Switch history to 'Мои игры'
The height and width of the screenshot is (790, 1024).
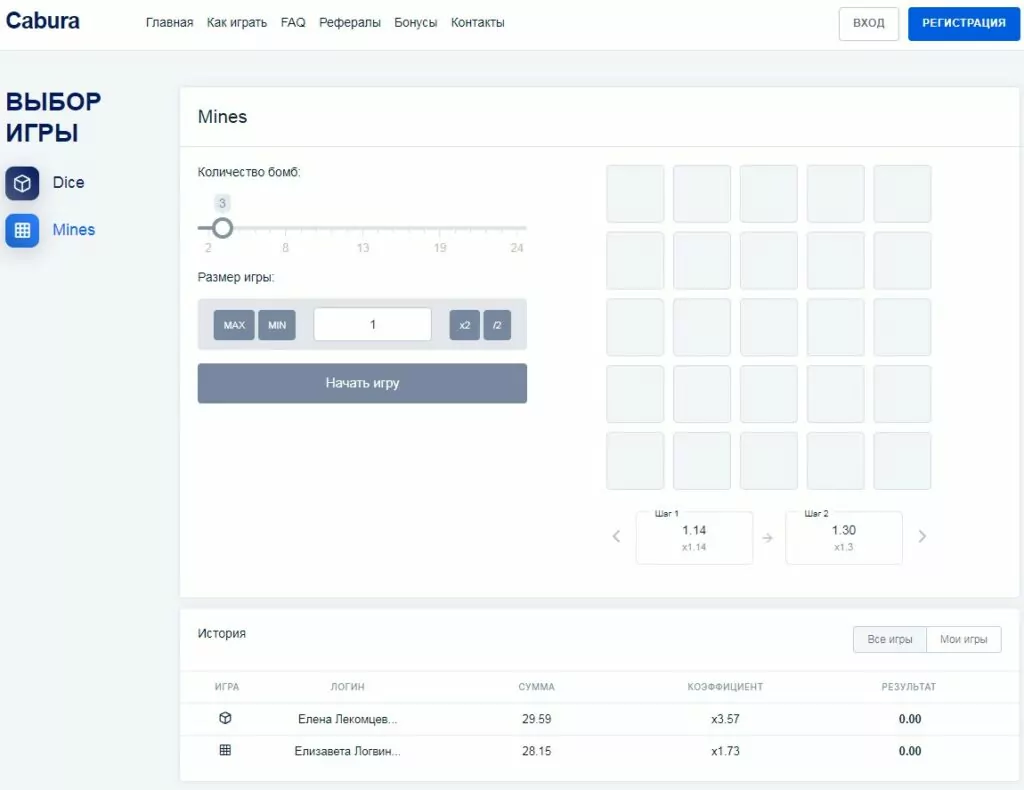point(964,639)
